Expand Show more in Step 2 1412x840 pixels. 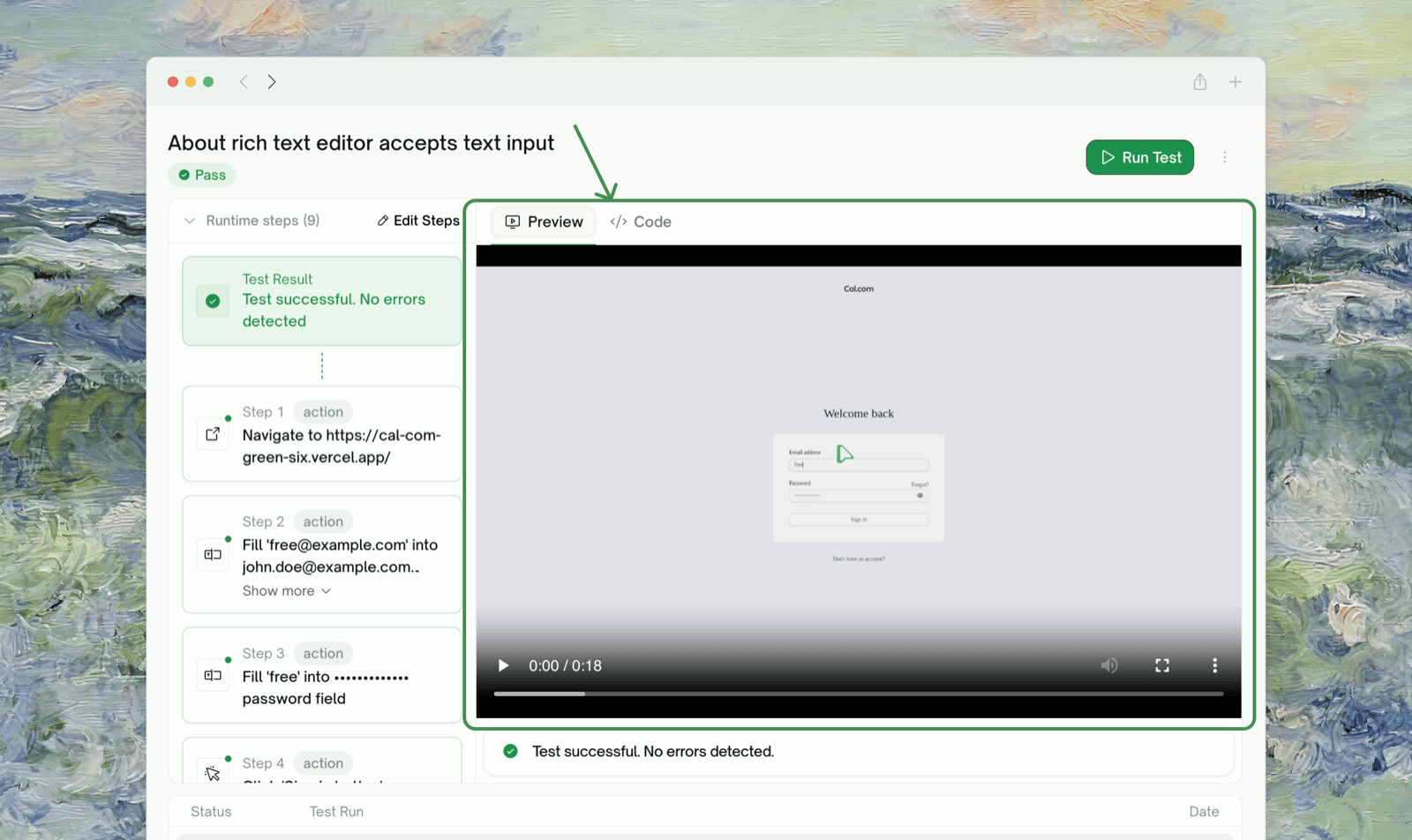(287, 590)
